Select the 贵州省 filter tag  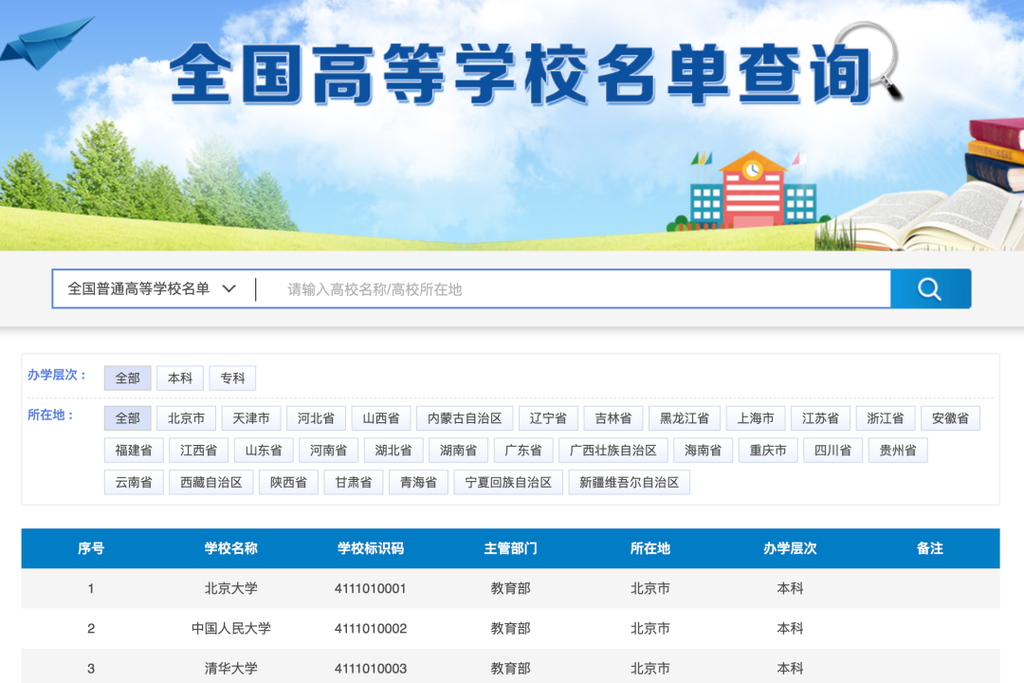pyautogui.click(x=898, y=450)
